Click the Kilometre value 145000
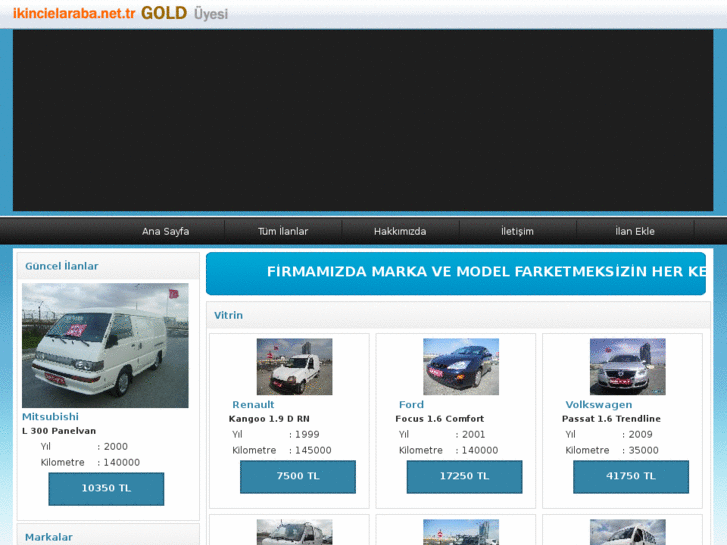 [x=313, y=450]
